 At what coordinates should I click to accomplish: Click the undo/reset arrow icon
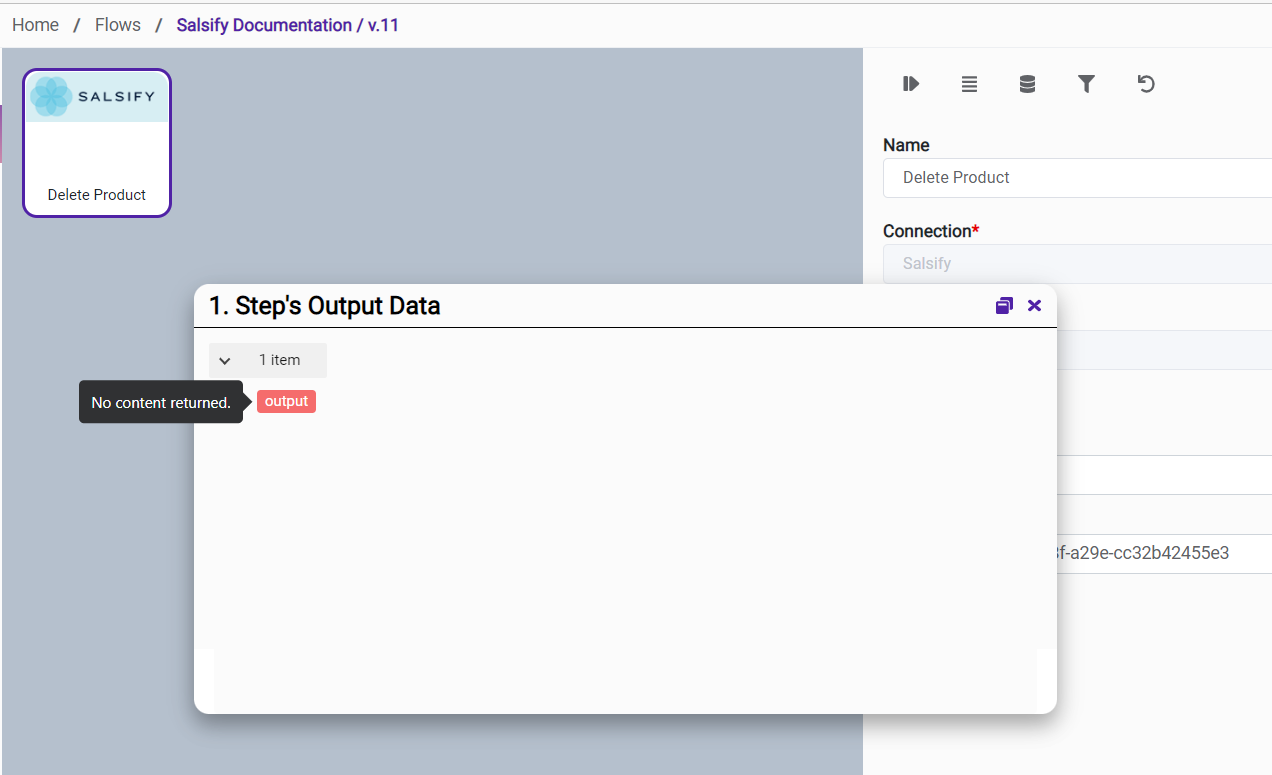pyautogui.click(x=1146, y=84)
